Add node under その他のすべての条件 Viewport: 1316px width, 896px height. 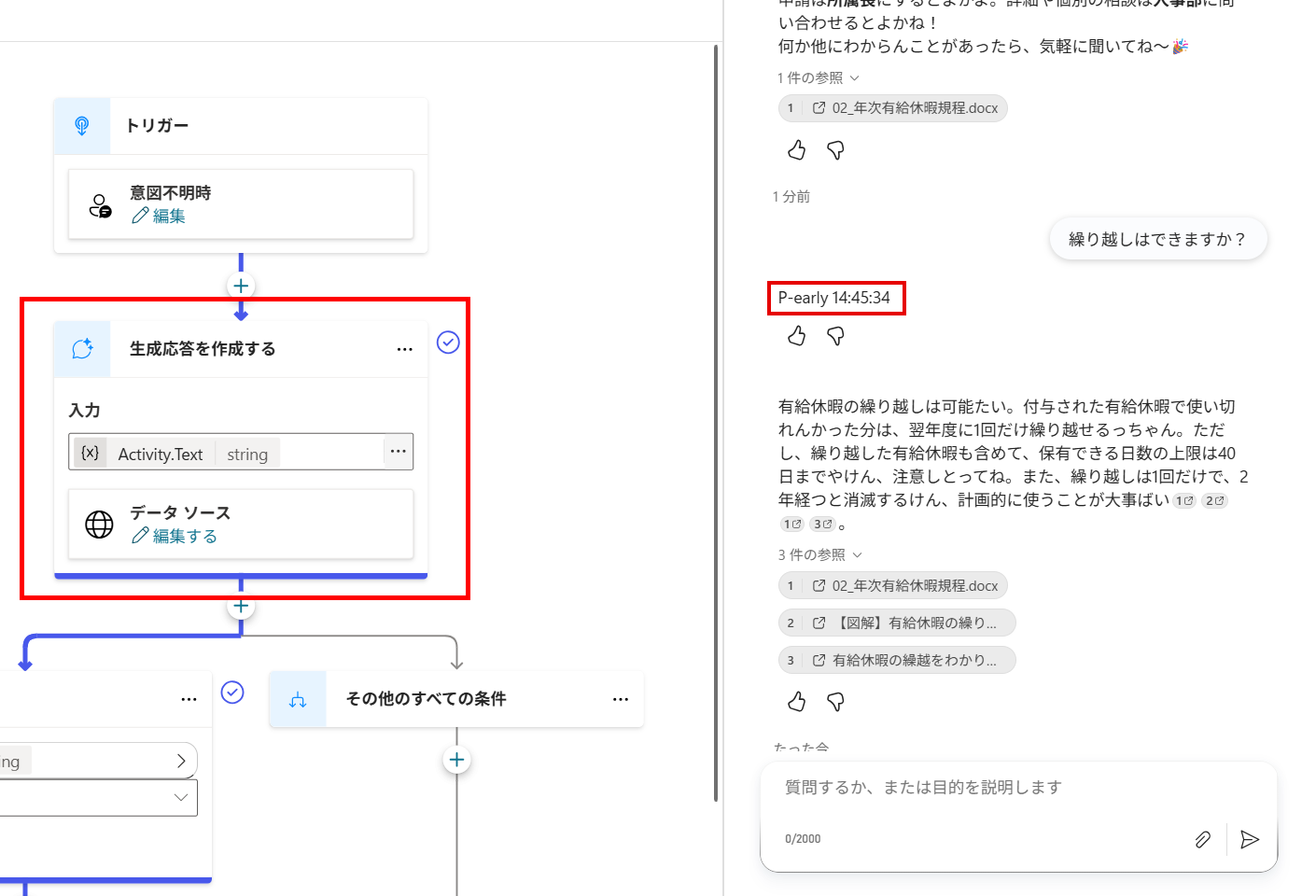click(456, 760)
